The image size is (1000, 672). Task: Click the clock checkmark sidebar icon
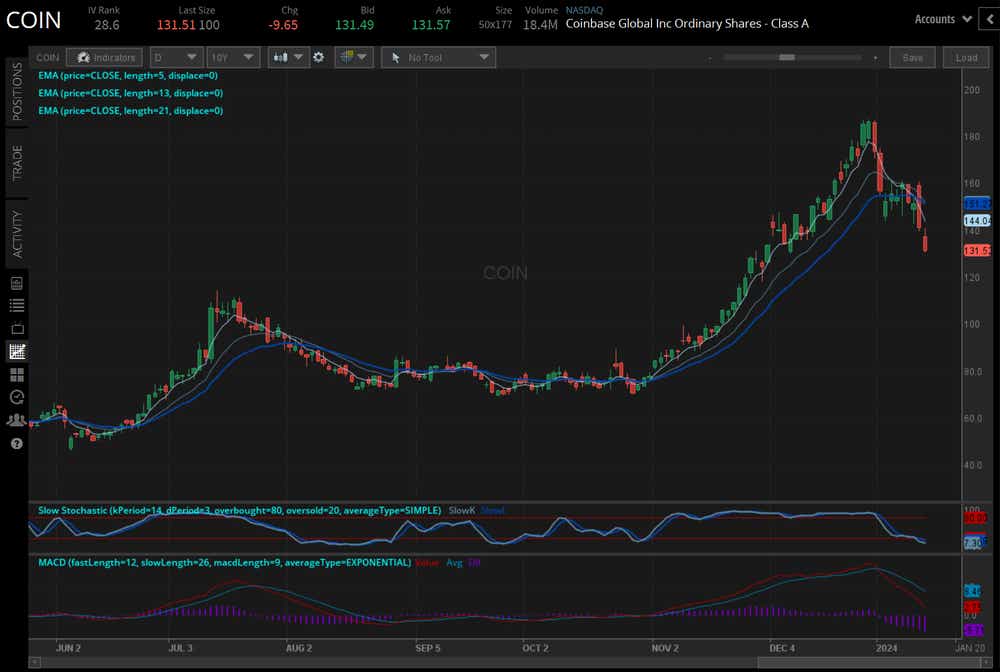pyautogui.click(x=16, y=397)
